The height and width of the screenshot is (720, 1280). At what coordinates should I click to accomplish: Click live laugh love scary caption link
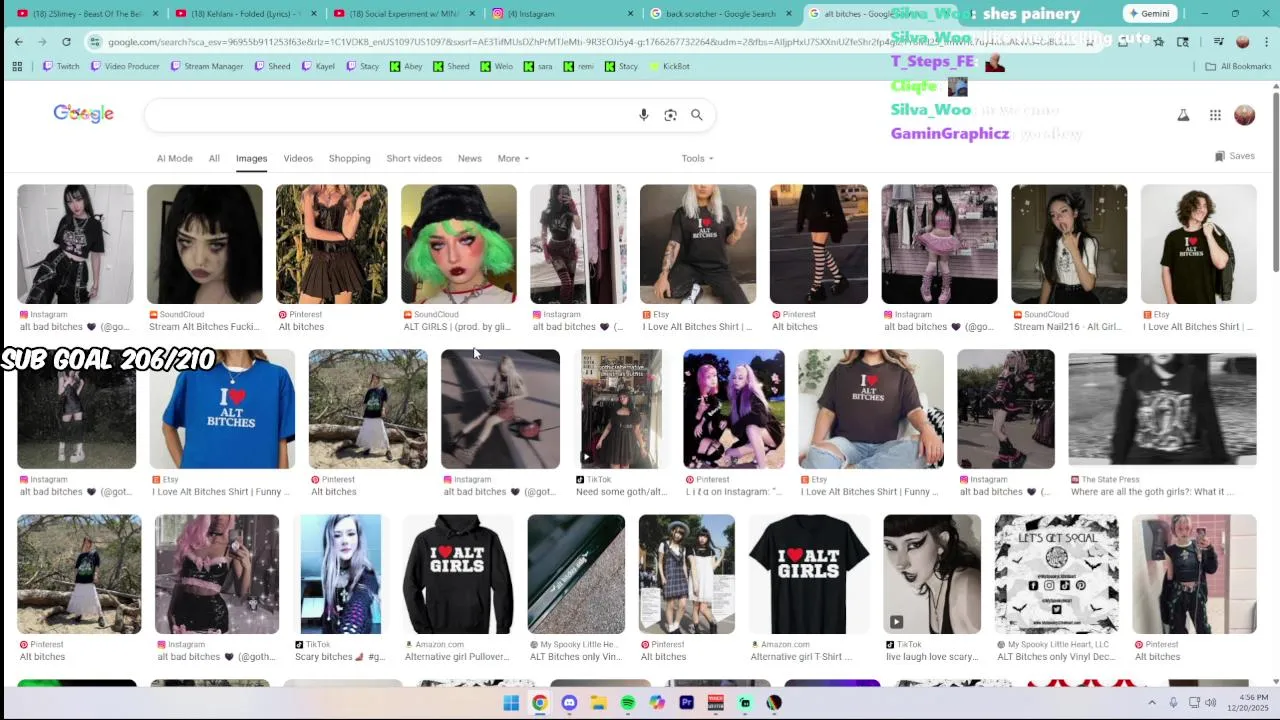tap(932, 657)
